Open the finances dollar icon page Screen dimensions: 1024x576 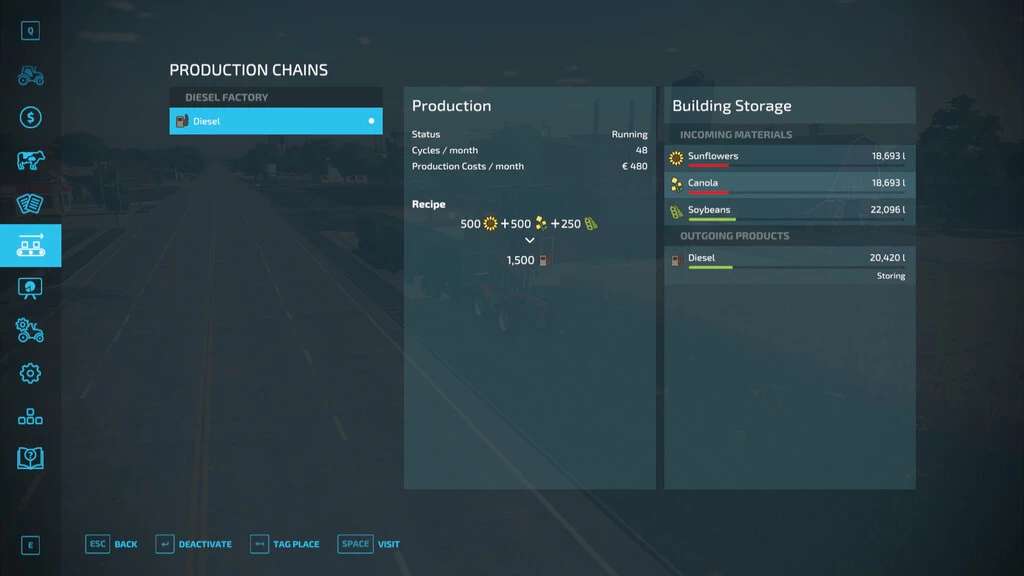point(30,118)
